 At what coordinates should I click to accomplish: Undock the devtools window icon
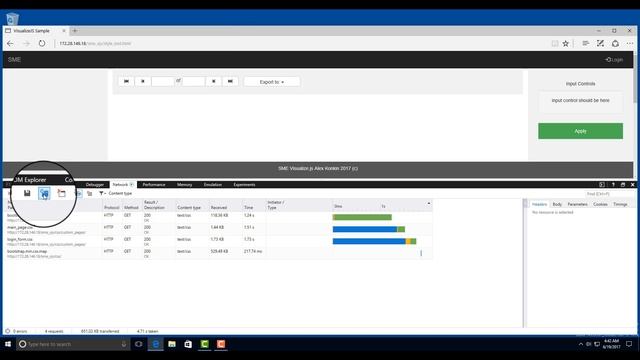tap(623, 184)
